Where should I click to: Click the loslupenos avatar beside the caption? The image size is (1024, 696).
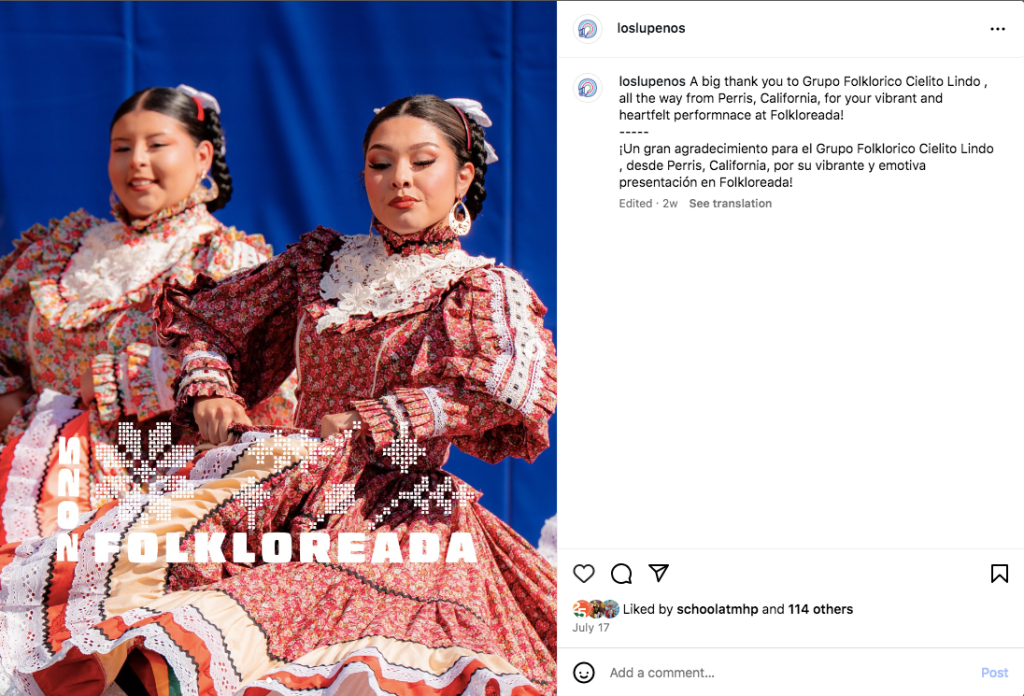[587, 87]
